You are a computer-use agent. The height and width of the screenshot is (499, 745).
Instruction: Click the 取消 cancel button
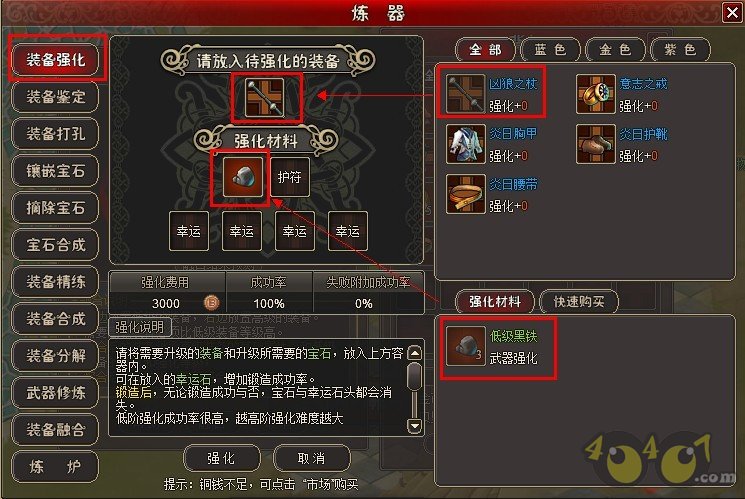(312, 458)
